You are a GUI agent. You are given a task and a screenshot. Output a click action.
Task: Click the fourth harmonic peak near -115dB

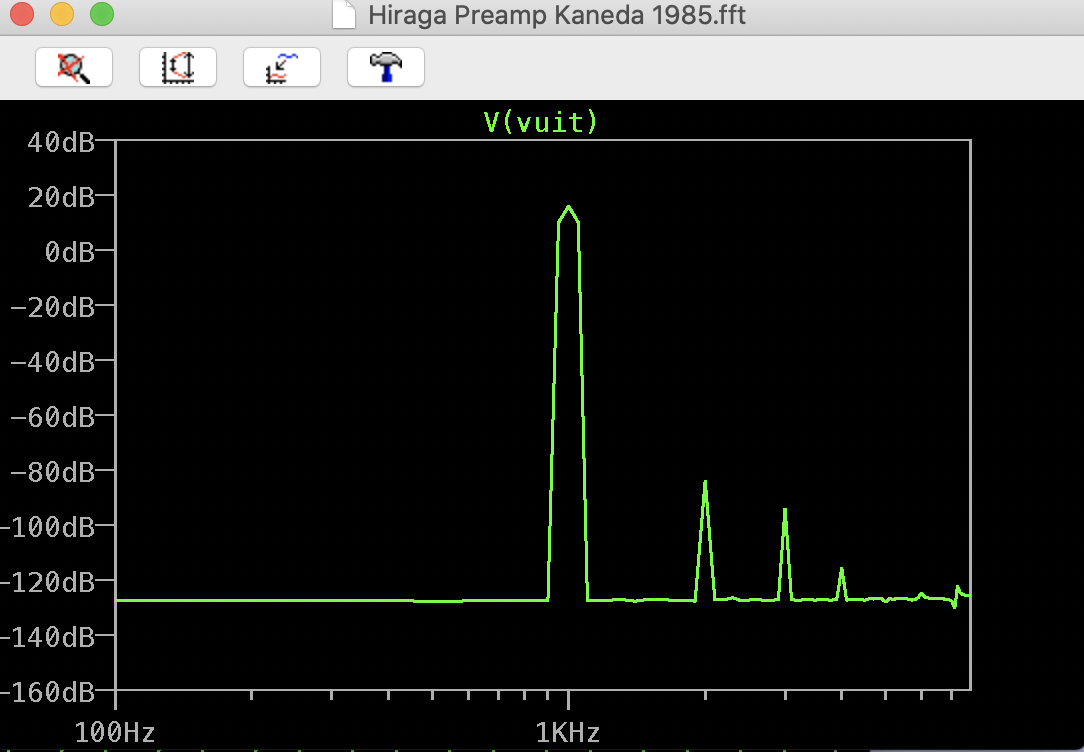[x=841, y=570]
